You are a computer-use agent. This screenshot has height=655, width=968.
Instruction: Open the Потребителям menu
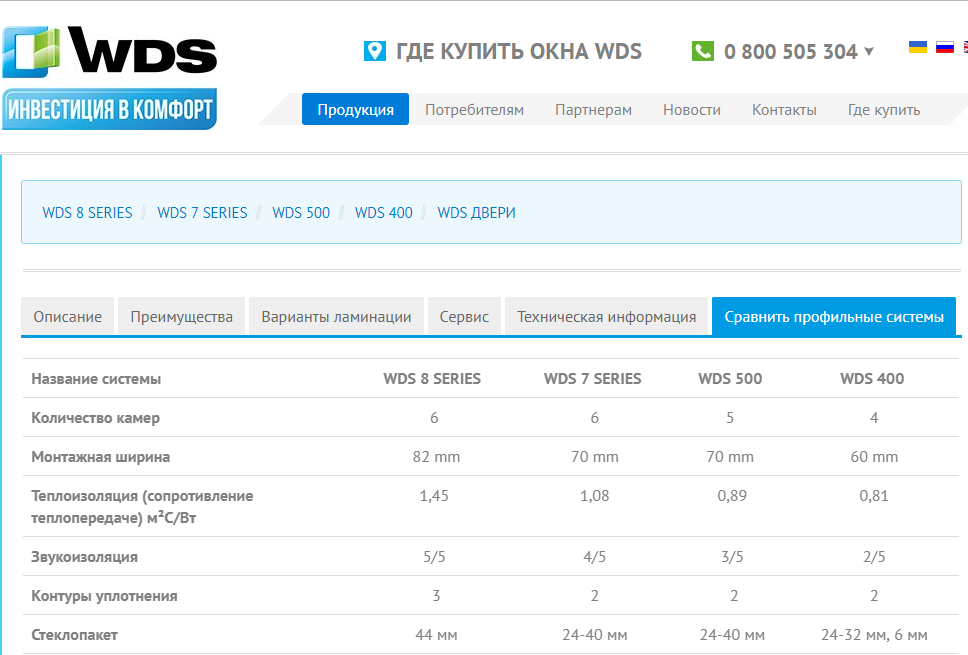click(x=474, y=109)
